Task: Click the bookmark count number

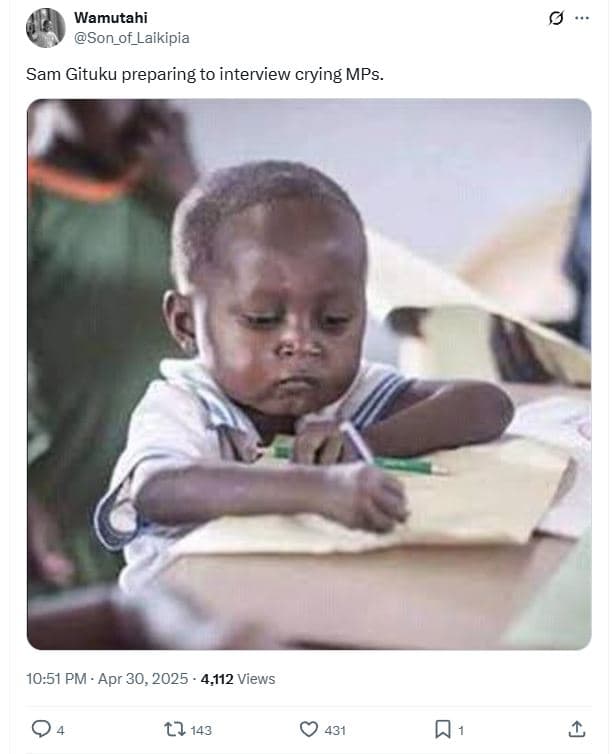Action: click(461, 730)
